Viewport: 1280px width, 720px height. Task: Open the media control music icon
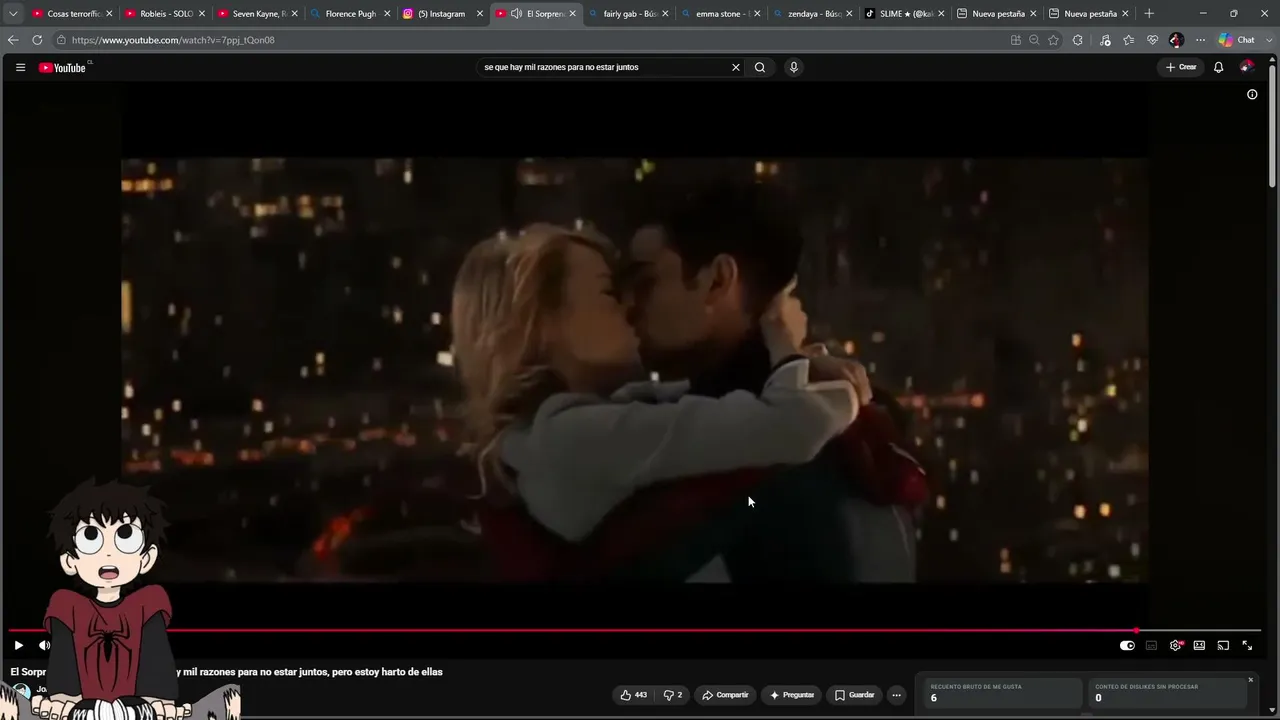[1105, 40]
